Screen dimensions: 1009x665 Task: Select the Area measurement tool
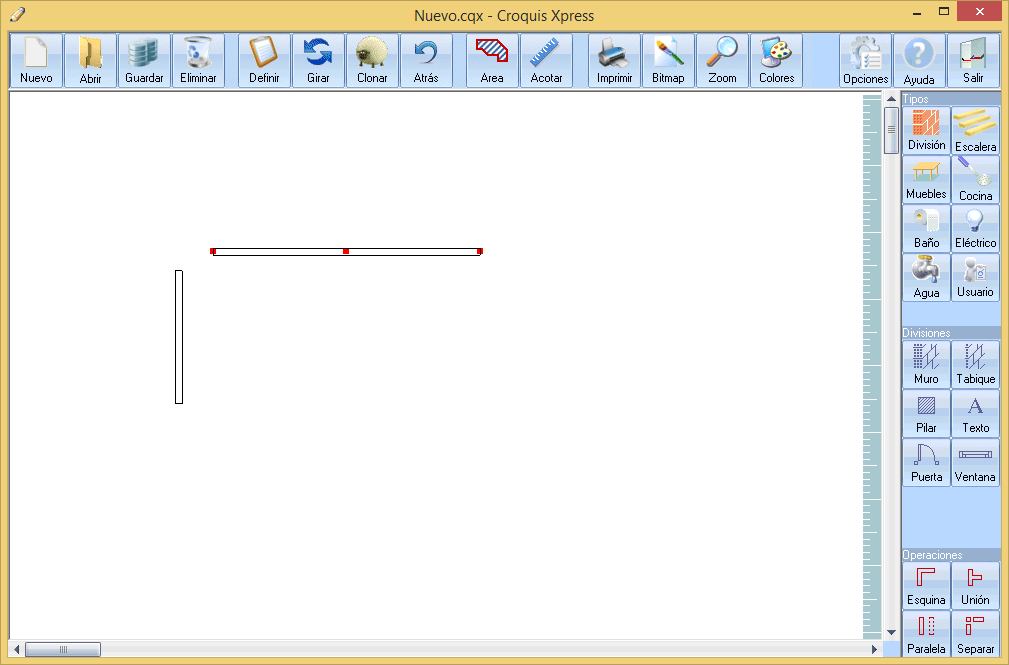[x=492, y=60]
